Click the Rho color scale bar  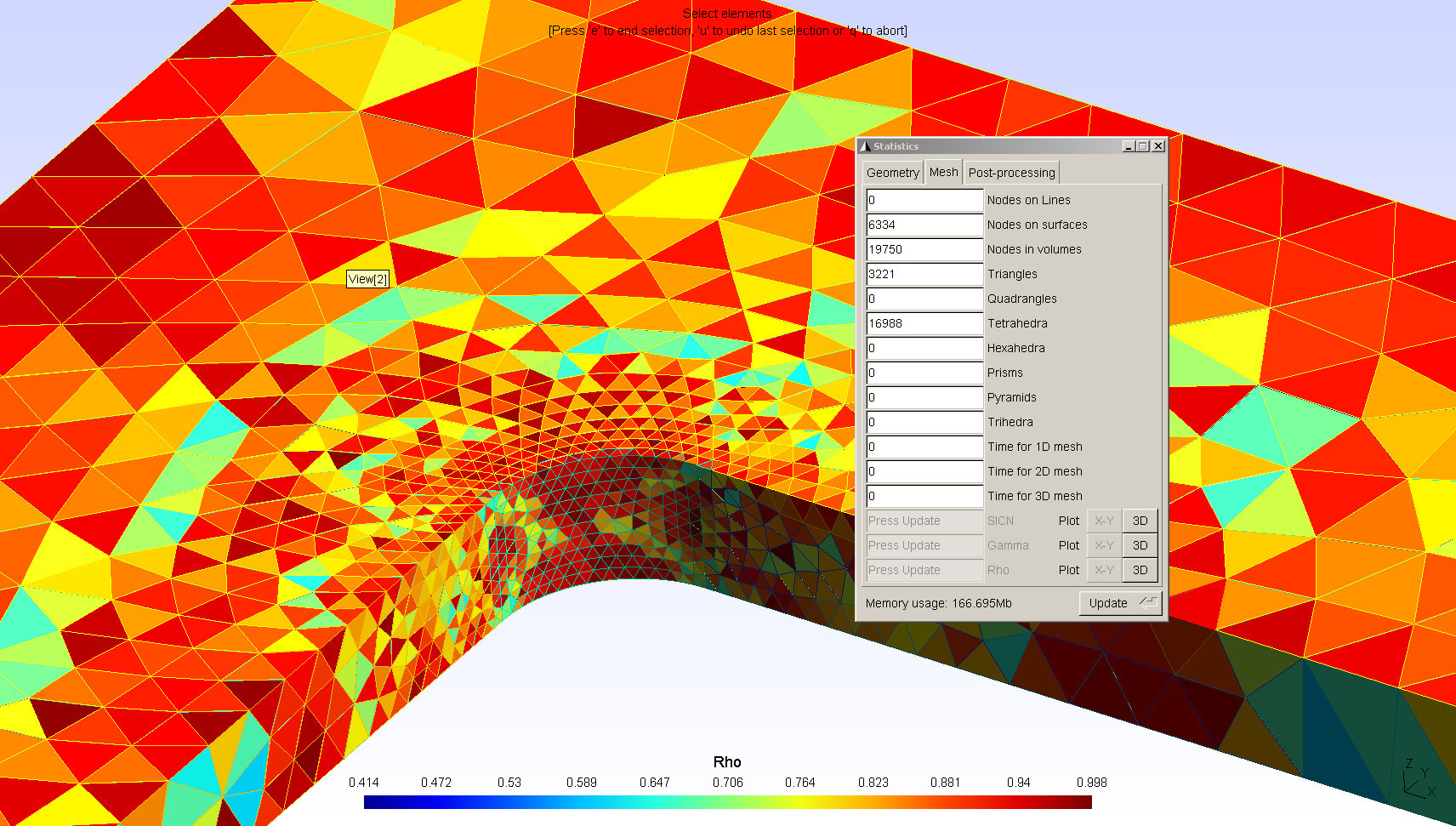click(x=727, y=802)
